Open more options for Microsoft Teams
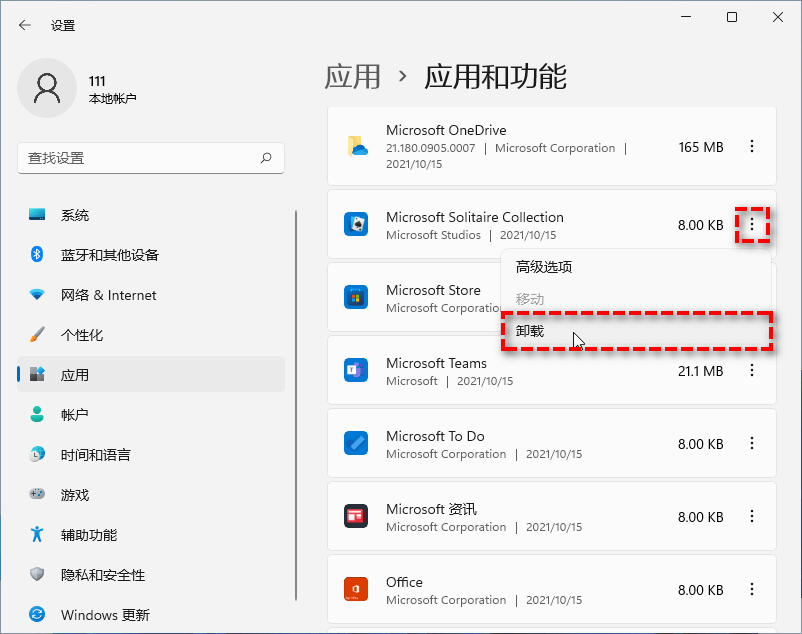802x634 pixels. pos(752,371)
